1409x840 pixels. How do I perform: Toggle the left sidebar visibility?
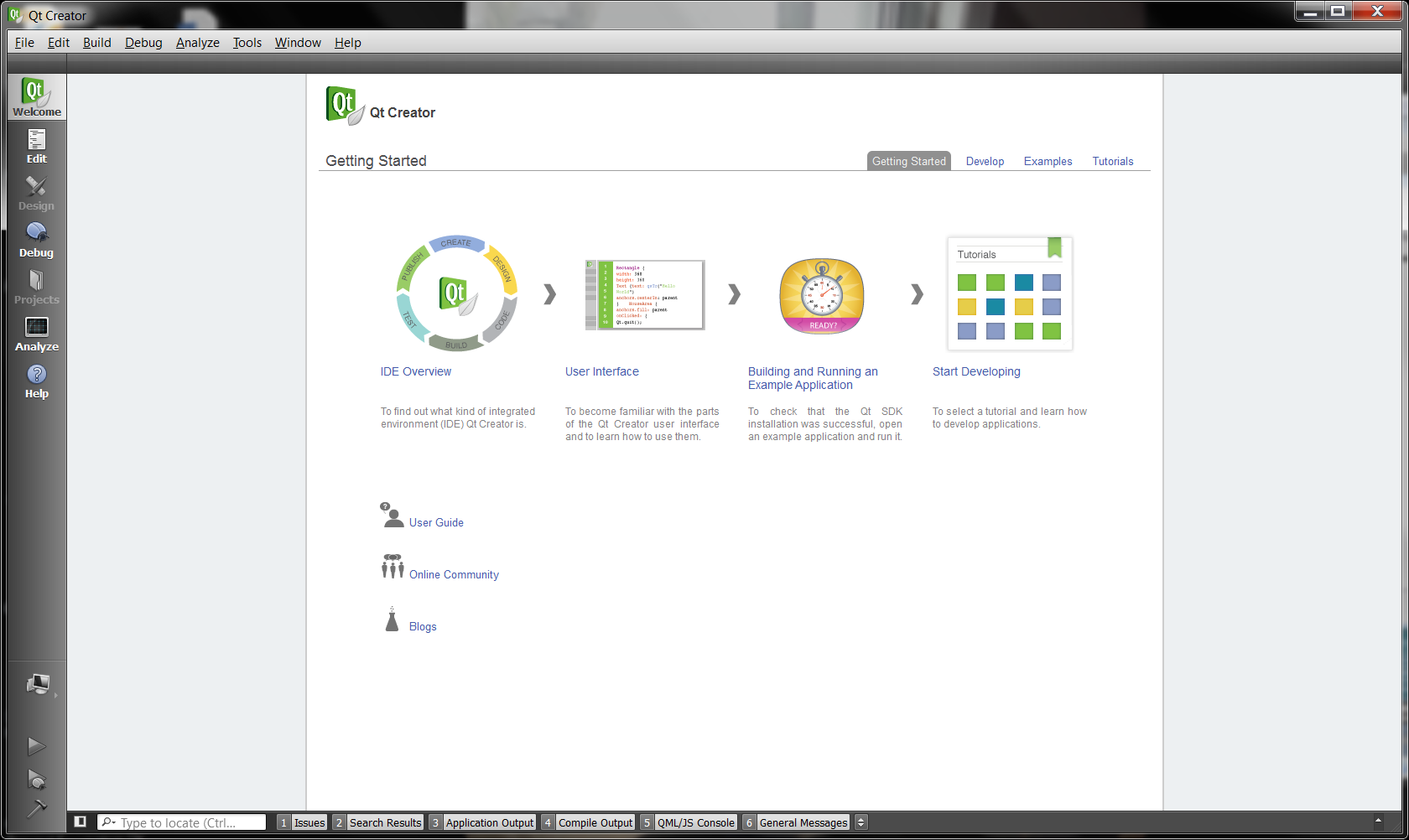point(81,822)
